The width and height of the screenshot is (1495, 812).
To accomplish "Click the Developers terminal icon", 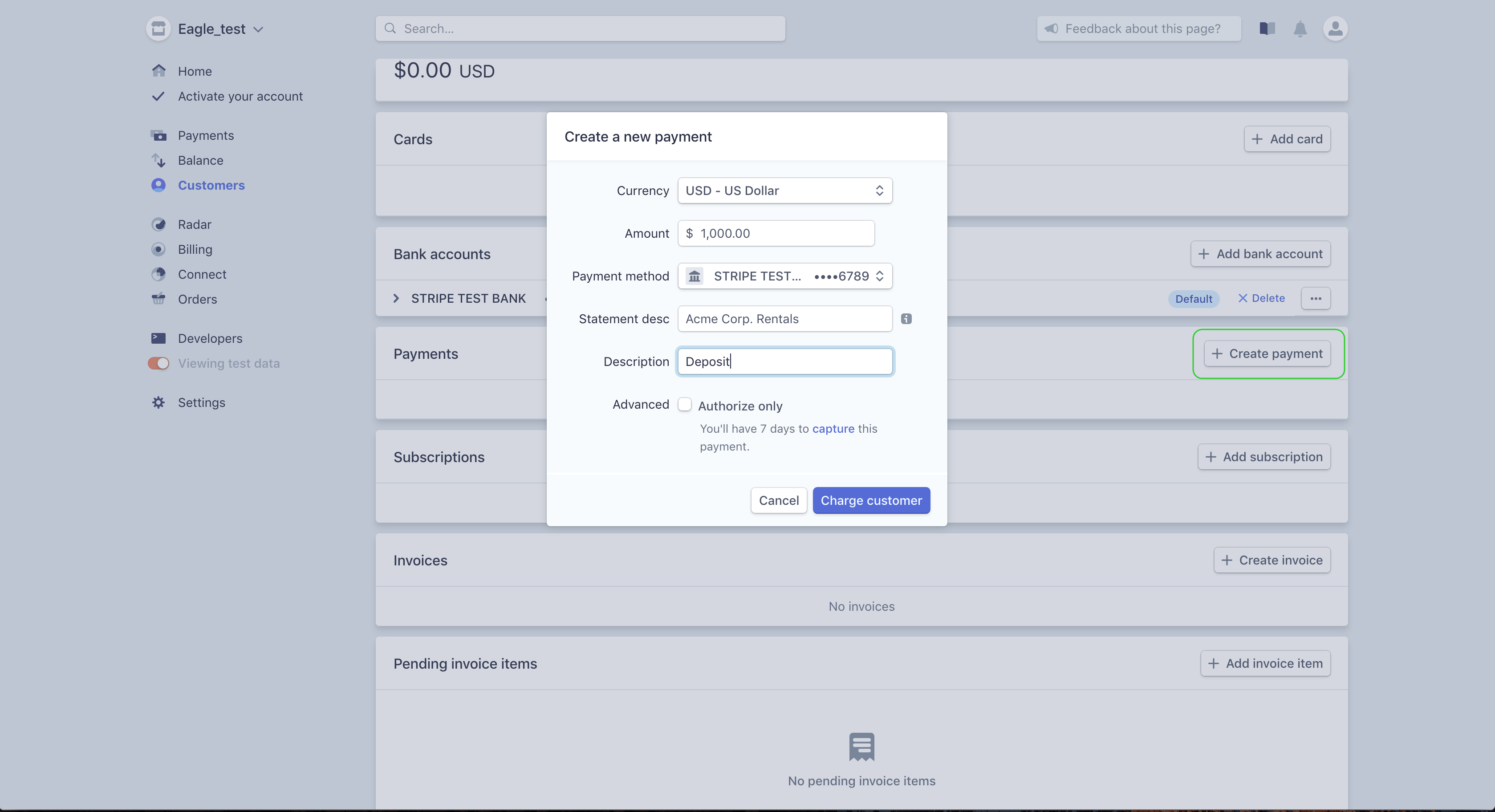I will (158, 338).
